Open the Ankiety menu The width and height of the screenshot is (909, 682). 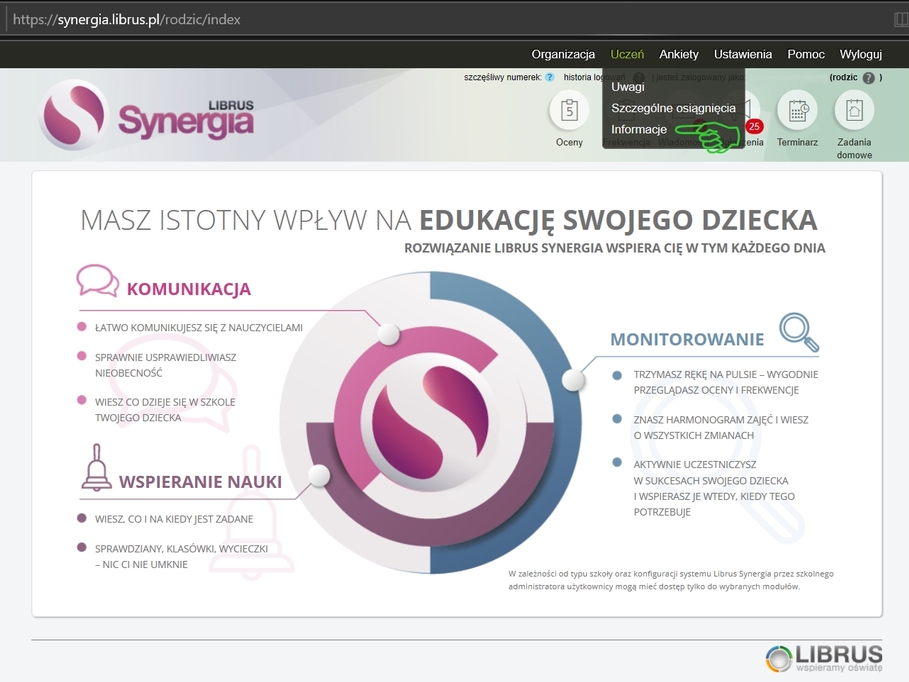[x=678, y=54]
